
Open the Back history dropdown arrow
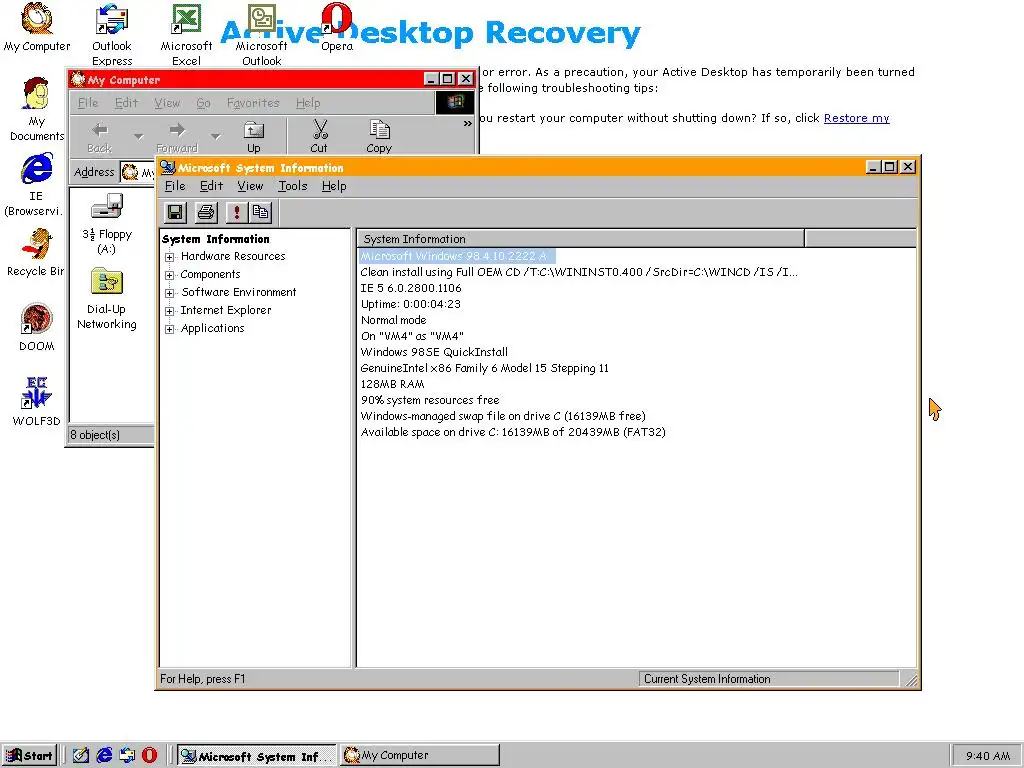138,136
